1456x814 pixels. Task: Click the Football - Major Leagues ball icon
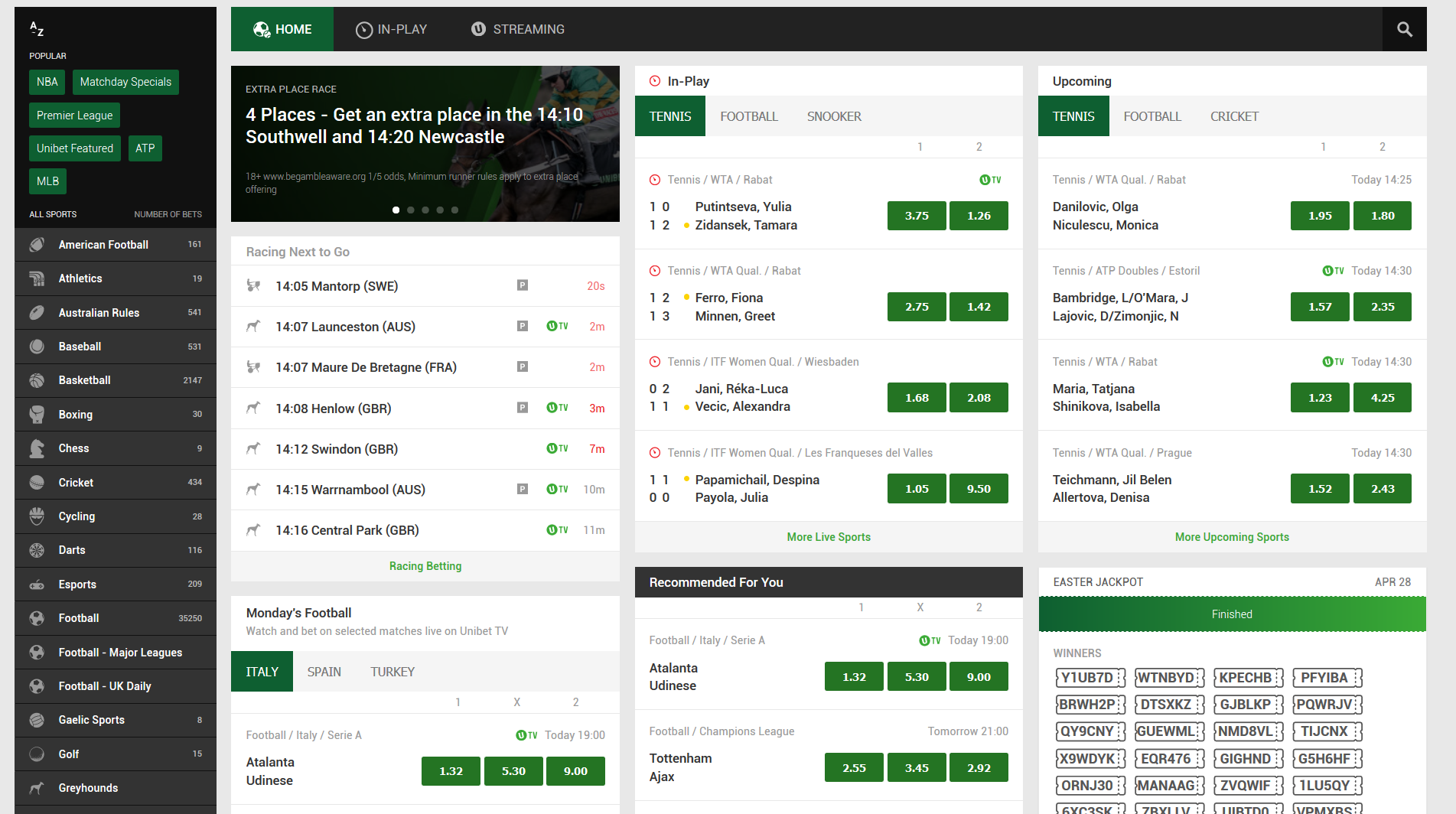tap(37, 653)
